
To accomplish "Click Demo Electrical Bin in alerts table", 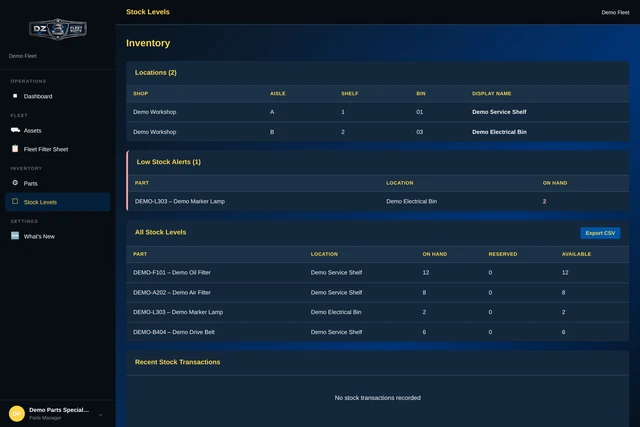I will coord(411,201).
